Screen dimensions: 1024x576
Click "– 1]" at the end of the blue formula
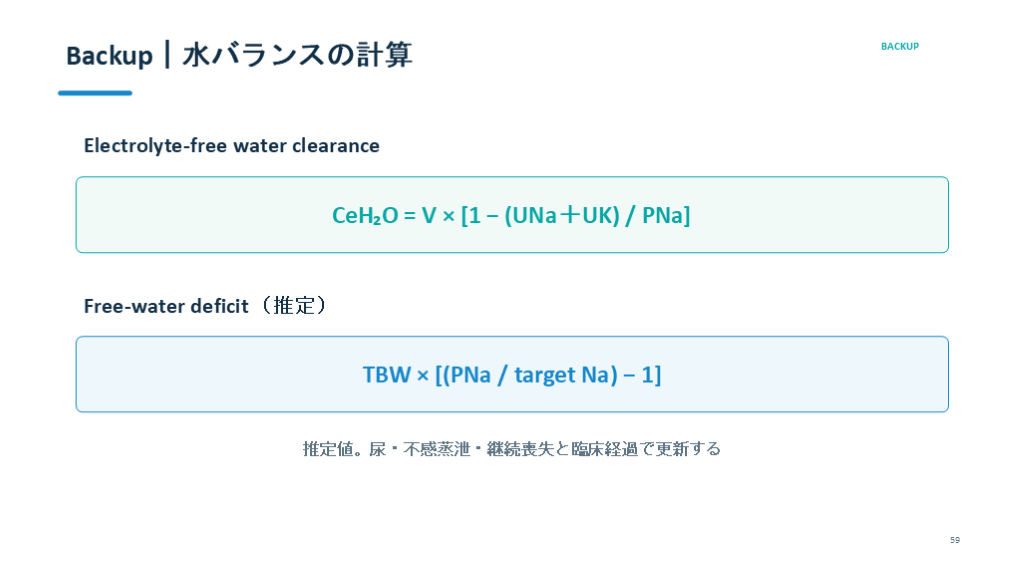point(643,375)
